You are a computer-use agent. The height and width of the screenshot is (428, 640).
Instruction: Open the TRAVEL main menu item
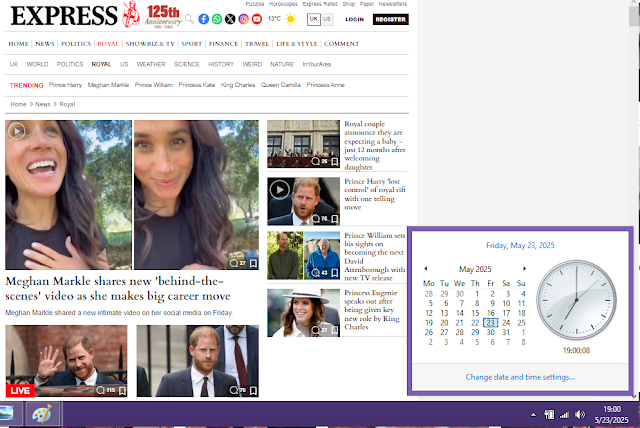(x=257, y=44)
